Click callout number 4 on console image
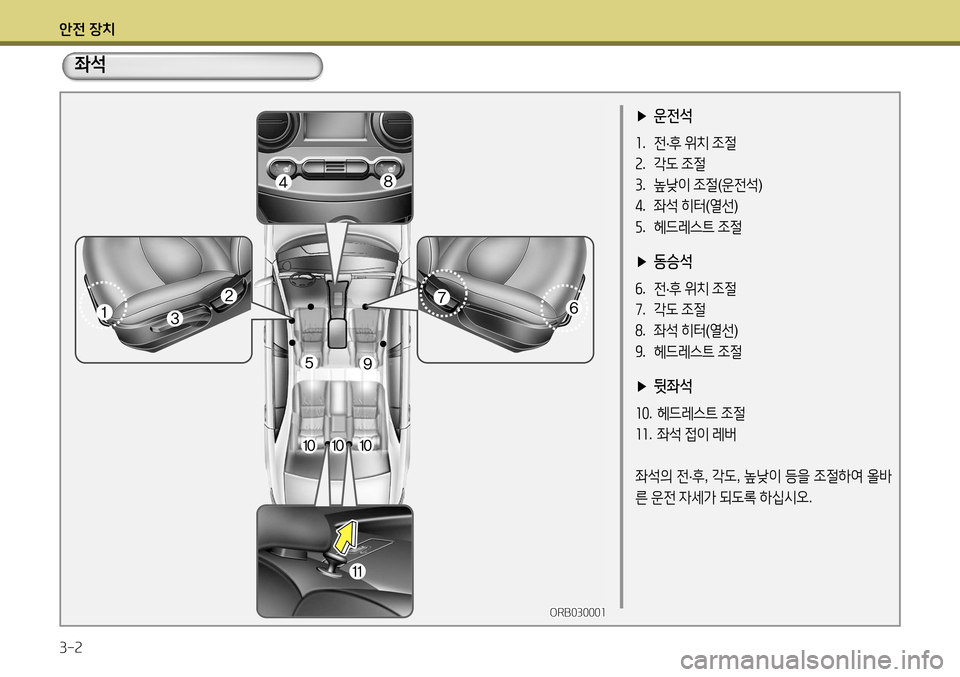This screenshot has height=677, width=960. pos(283,182)
